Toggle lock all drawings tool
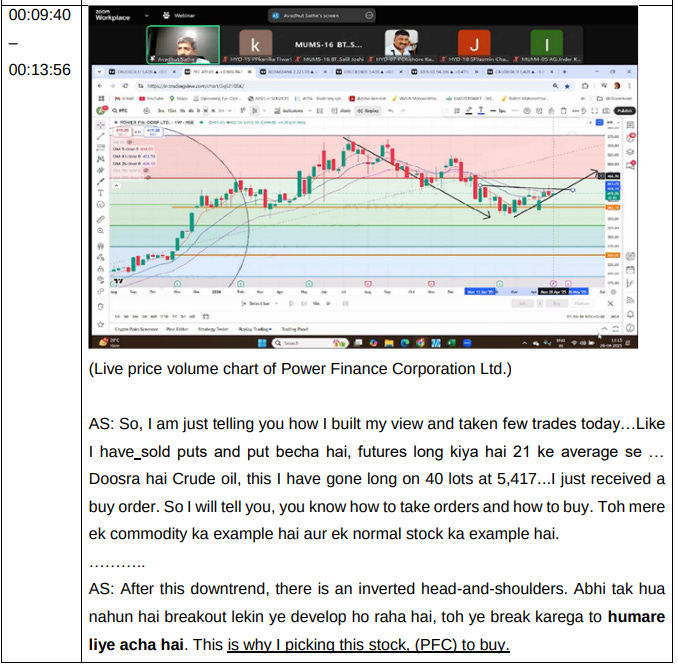678x667 pixels. (x=100, y=268)
